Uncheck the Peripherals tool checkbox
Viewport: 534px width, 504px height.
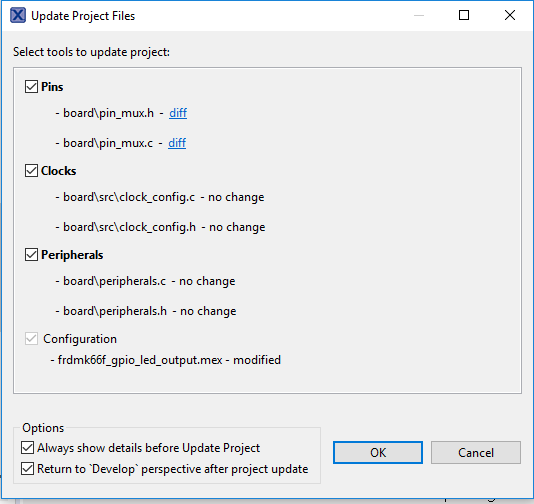tap(31, 255)
